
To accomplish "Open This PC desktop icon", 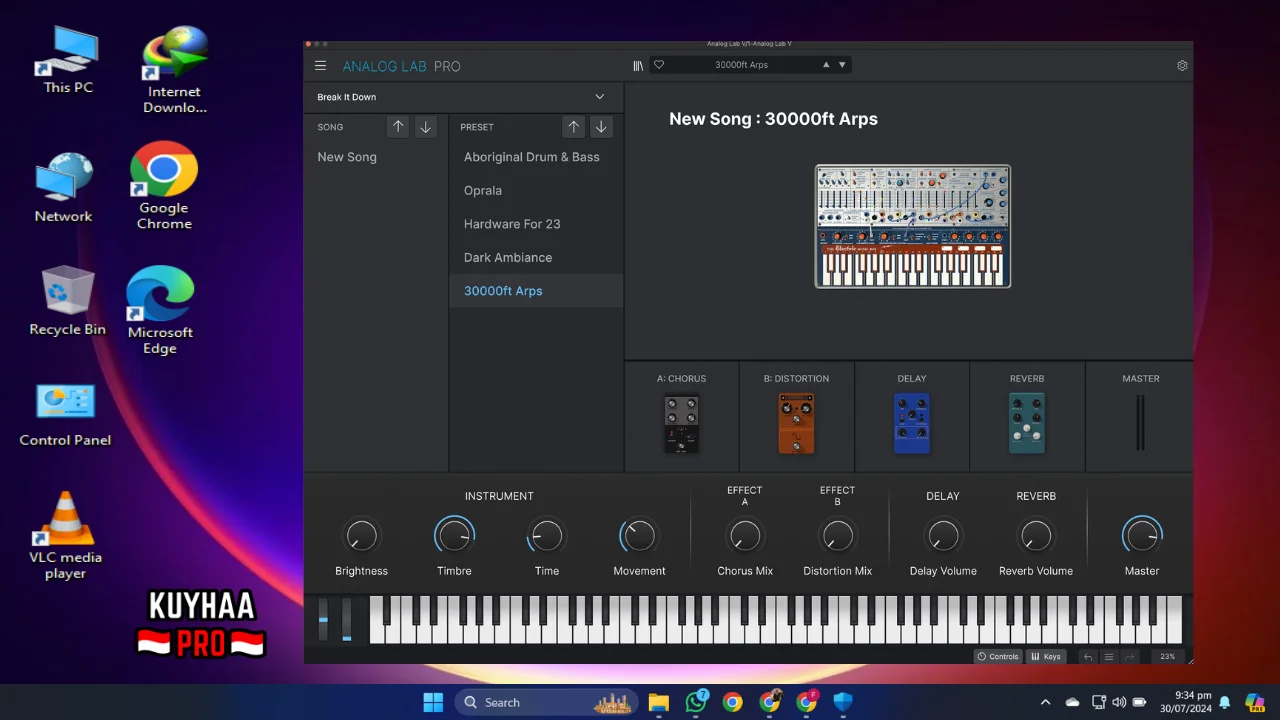I will tap(68, 60).
